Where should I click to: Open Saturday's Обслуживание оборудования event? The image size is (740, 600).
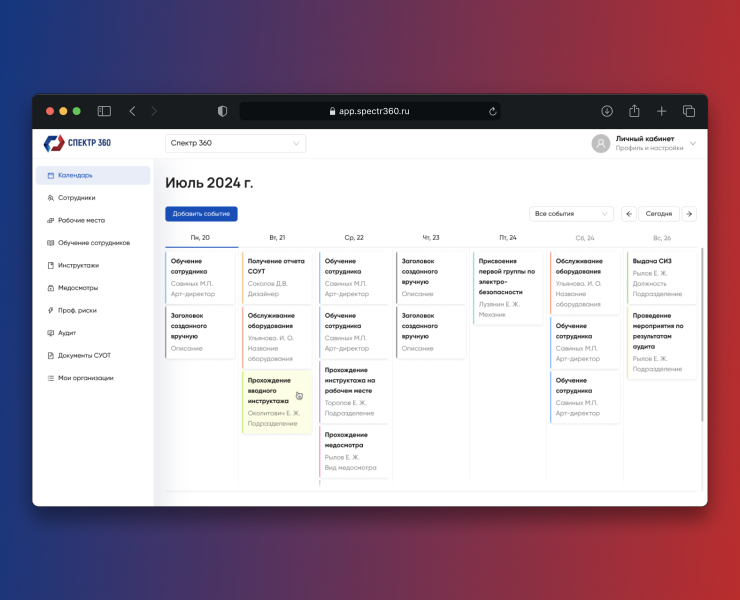pos(585,283)
